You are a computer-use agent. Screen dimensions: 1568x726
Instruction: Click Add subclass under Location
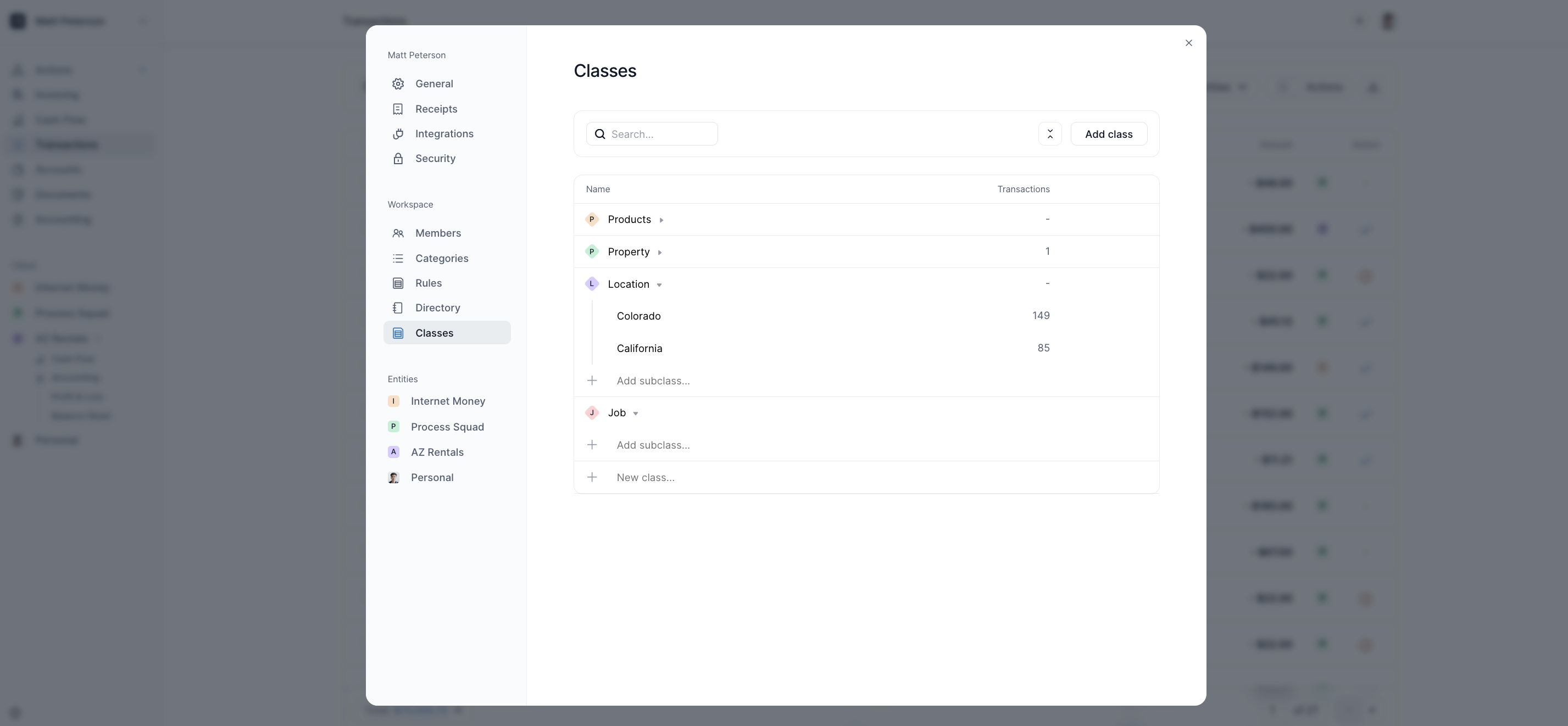tap(653, 381)
